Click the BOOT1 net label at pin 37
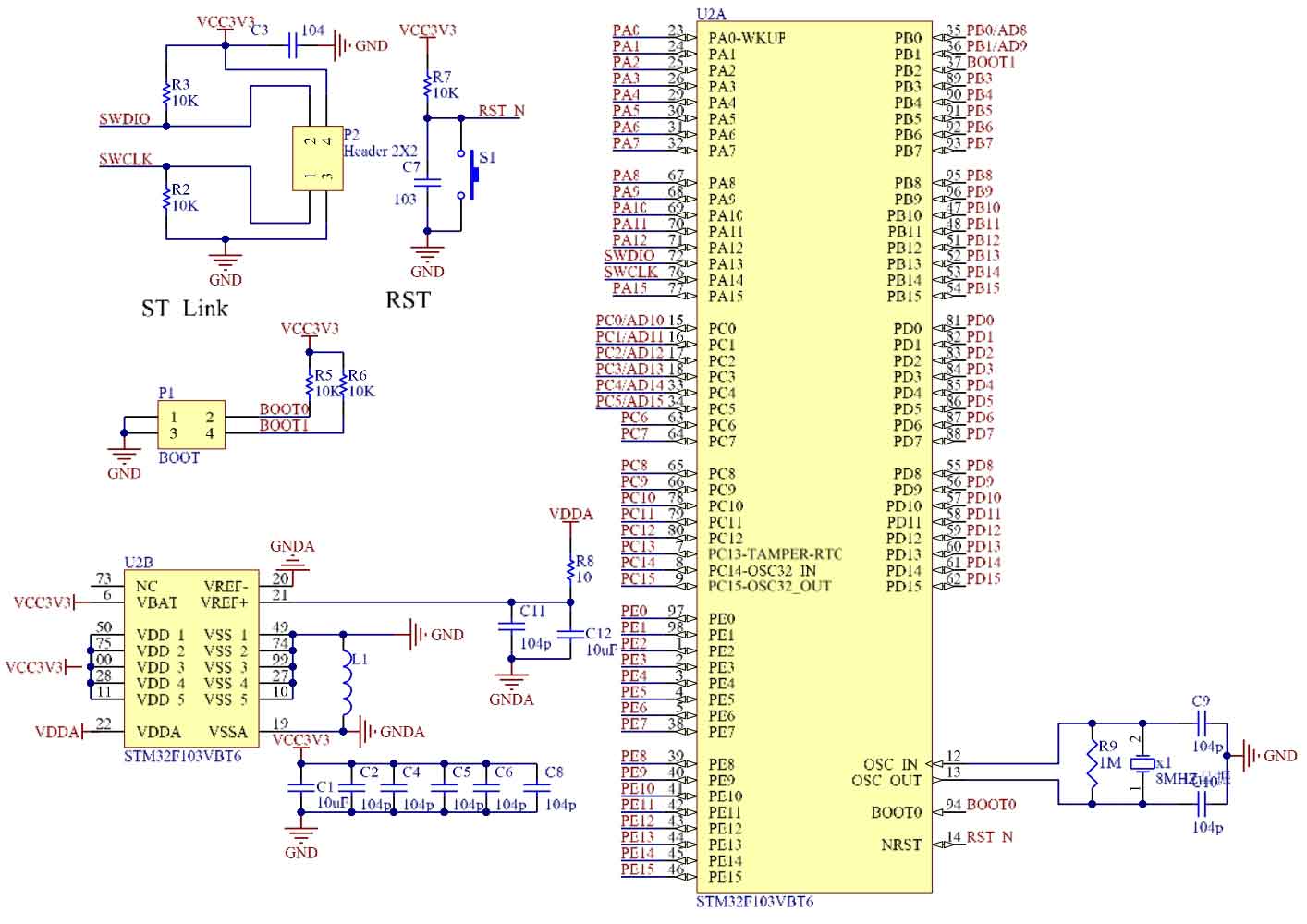Viewport: 1307px width, 924px height. (x=991, y=62)
